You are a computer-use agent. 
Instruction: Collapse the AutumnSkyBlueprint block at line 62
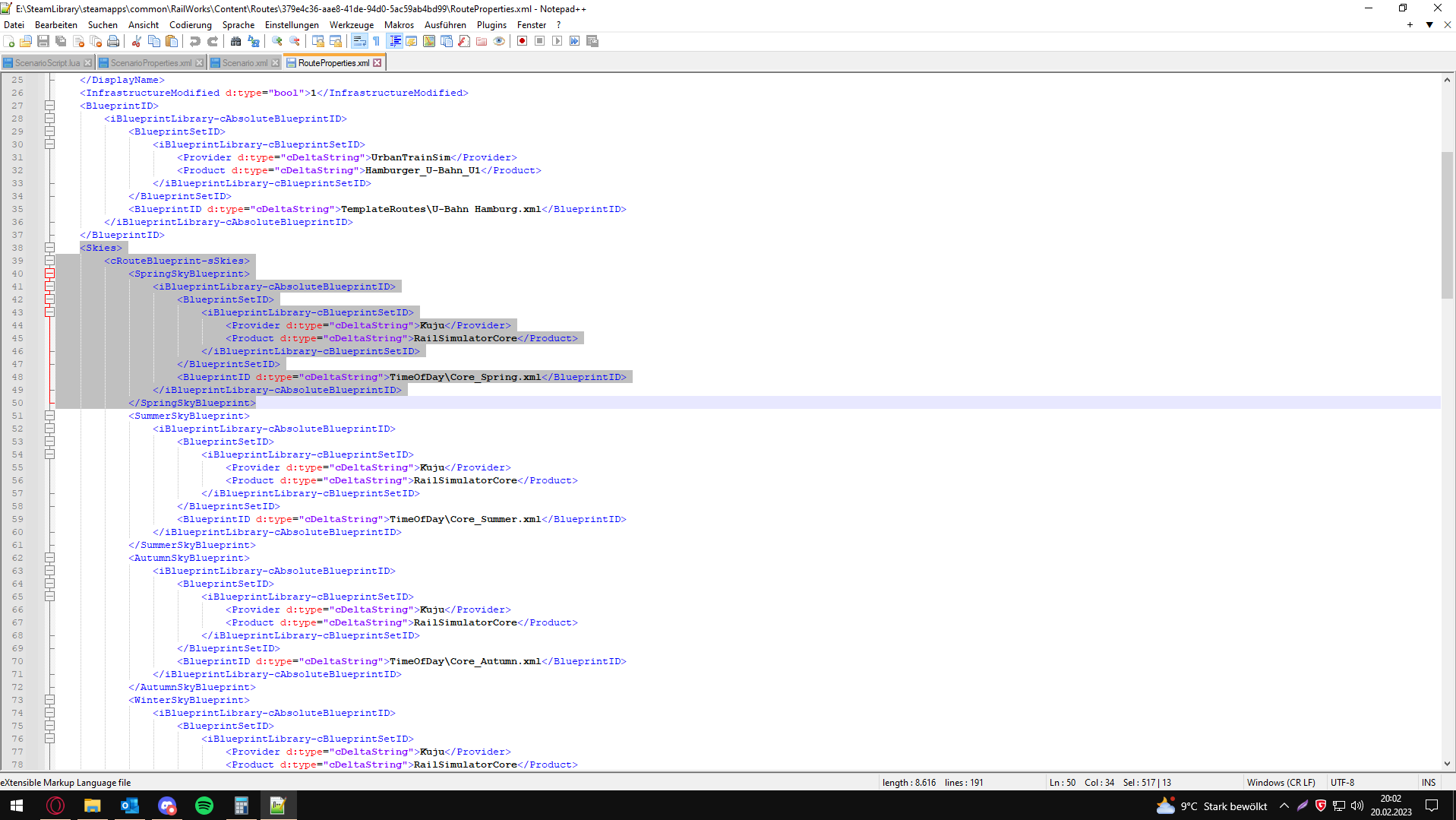(49, 558)
